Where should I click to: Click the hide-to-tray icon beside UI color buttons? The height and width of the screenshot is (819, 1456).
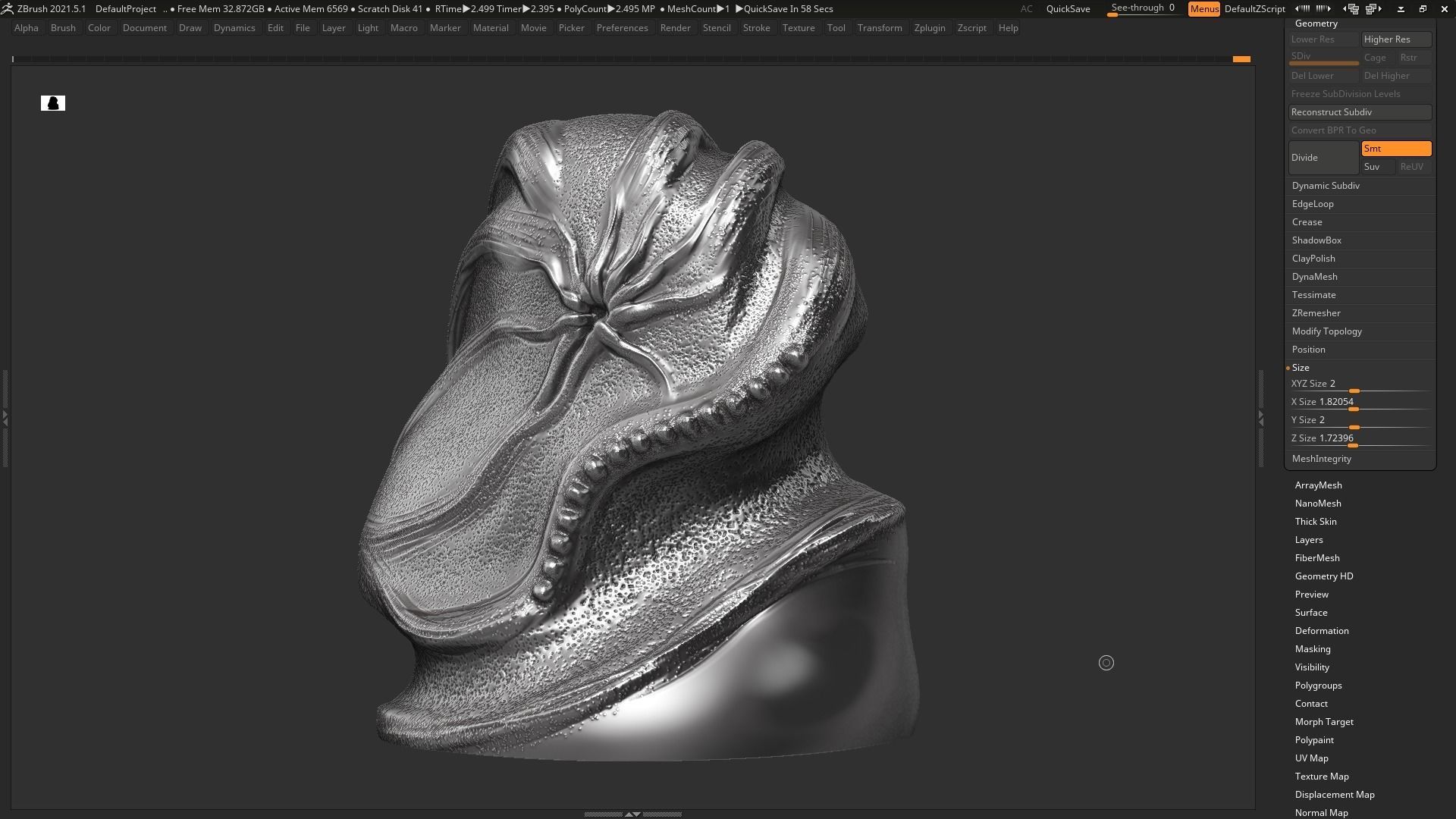[1401, 8]
